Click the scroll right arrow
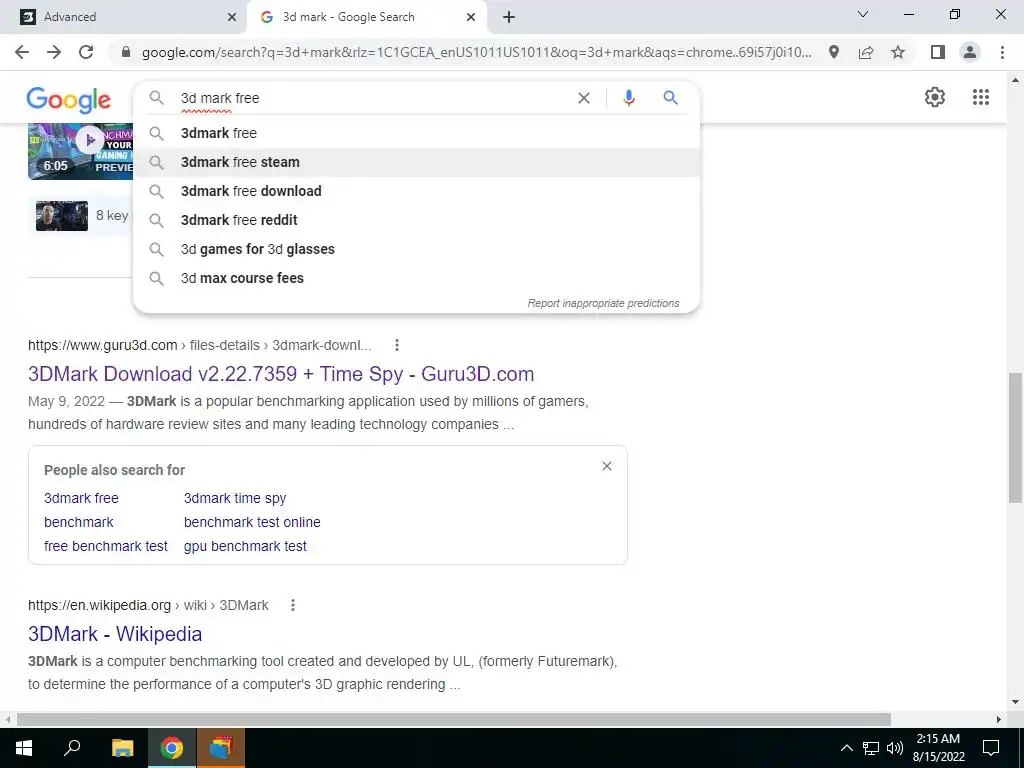 [x=999, y=719]
